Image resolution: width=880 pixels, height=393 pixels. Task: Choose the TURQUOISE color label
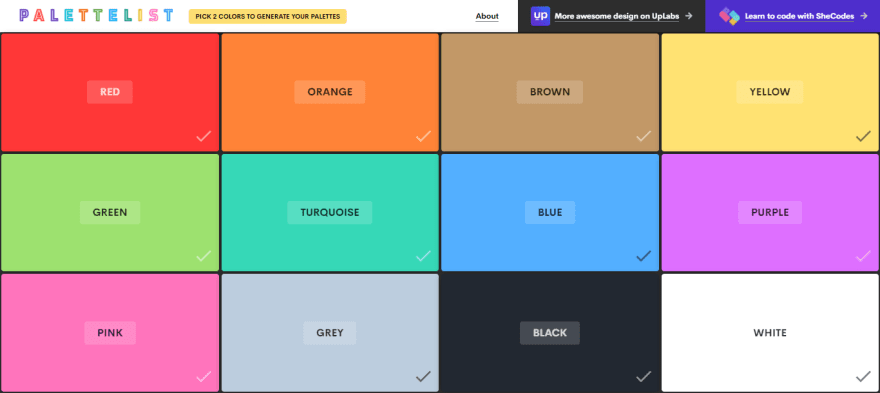point(330,212)
